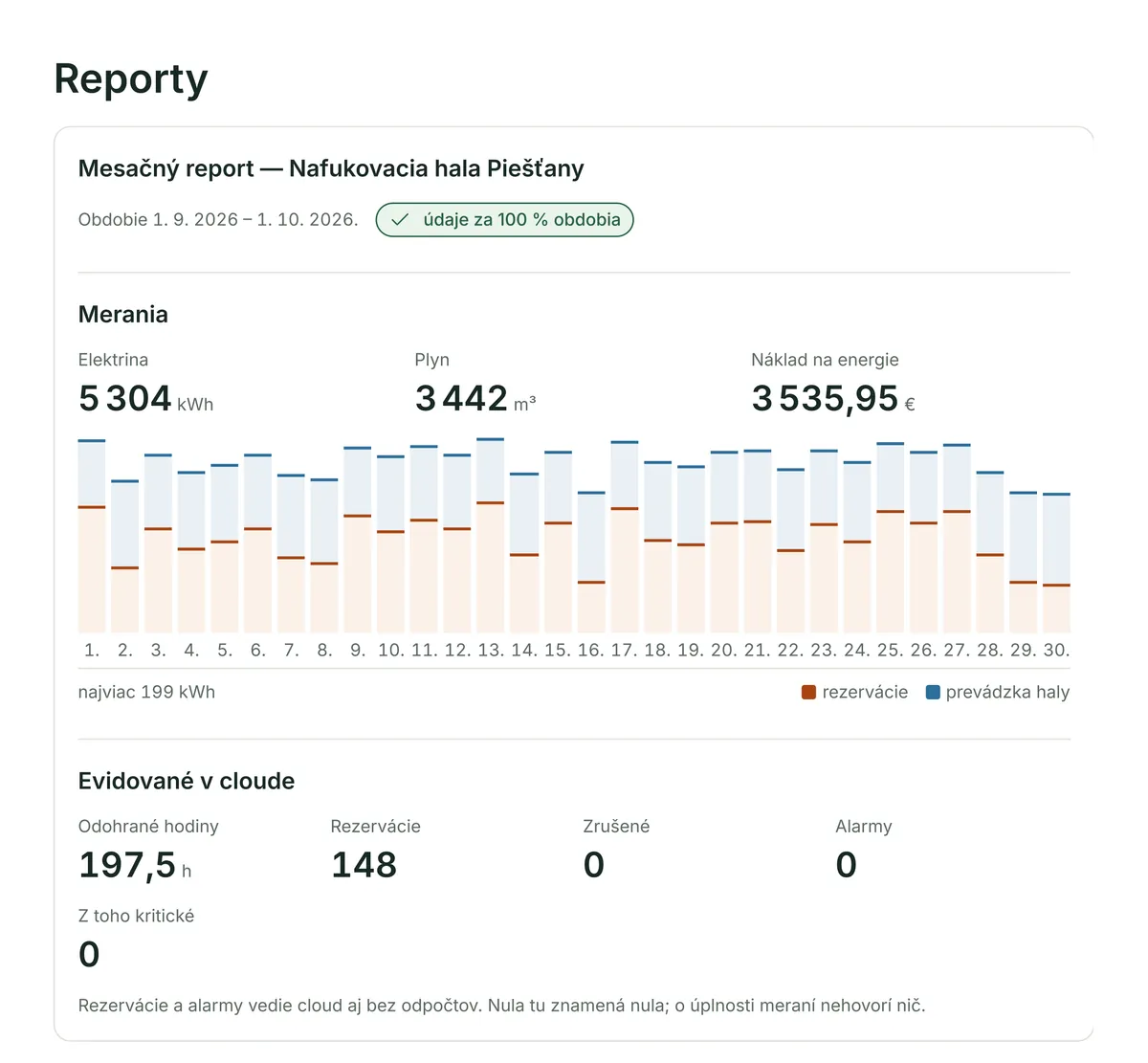Image resolution: width=1148 pixels, height=1063 pixels.
Task: Click the Odohrané hodiny value 197,5 h
Action: 135,865
